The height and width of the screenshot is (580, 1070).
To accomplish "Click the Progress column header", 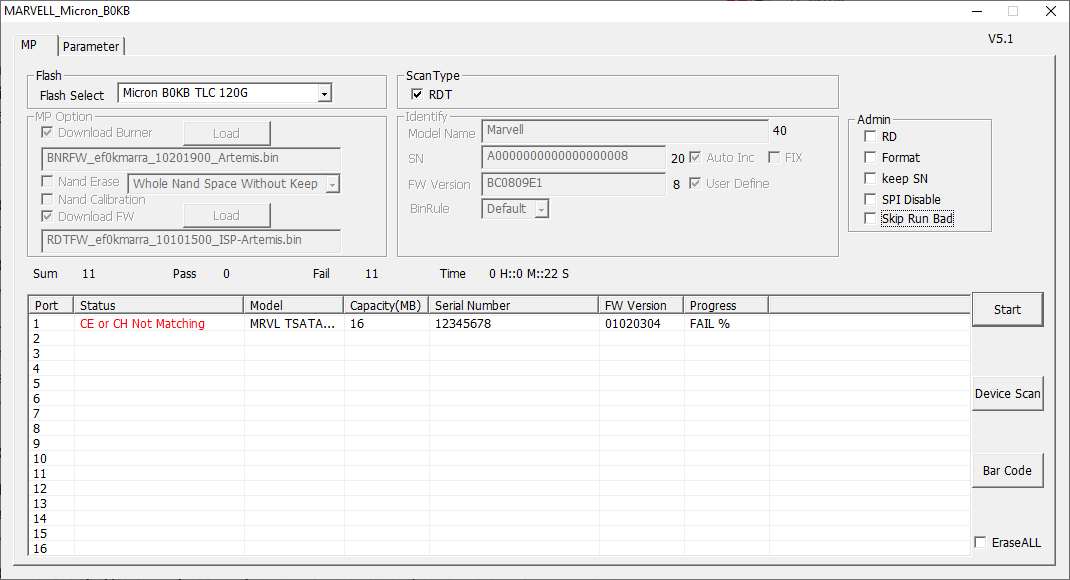I will (x=726, y=306).
